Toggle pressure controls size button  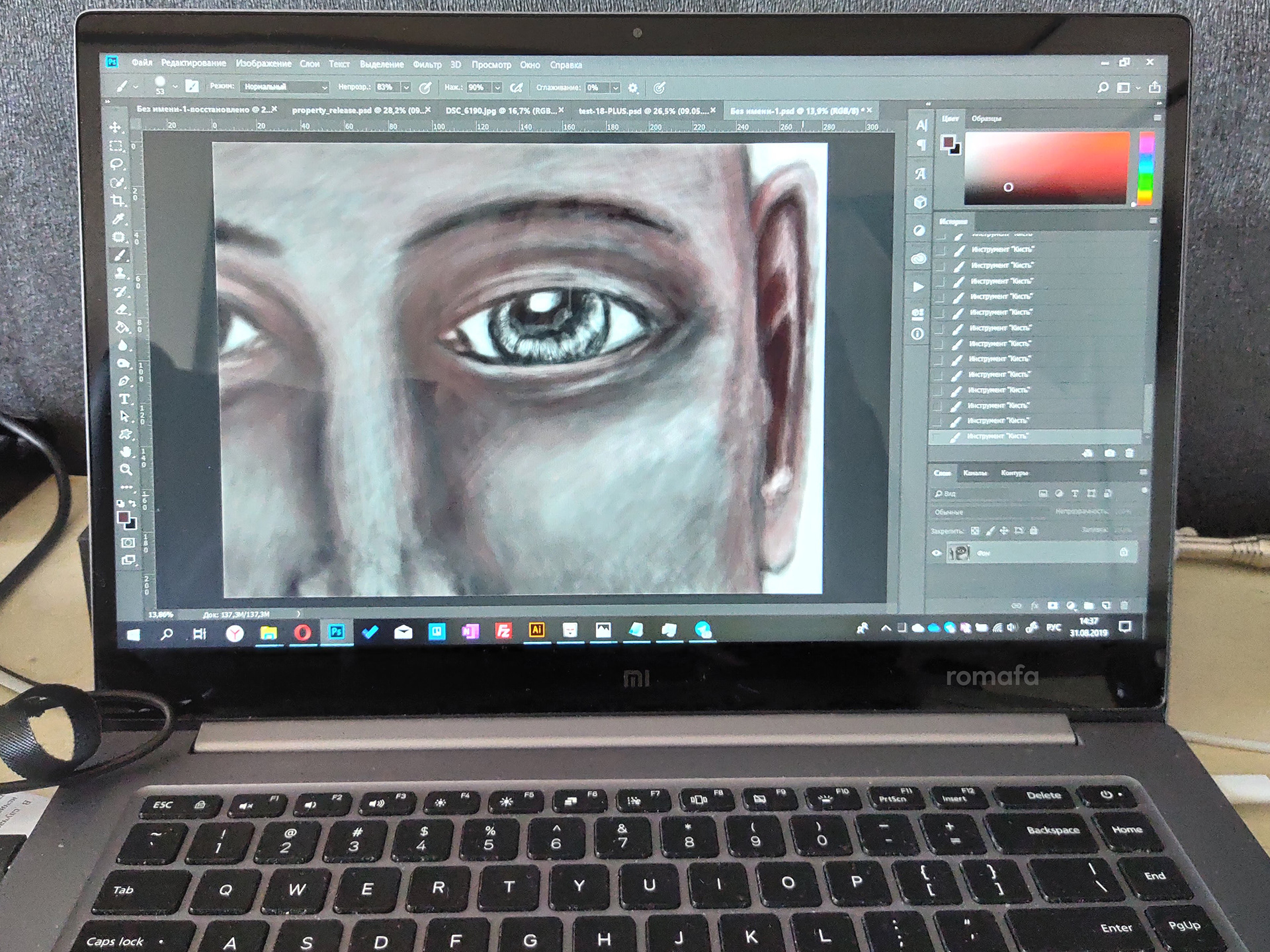[659, 87]
